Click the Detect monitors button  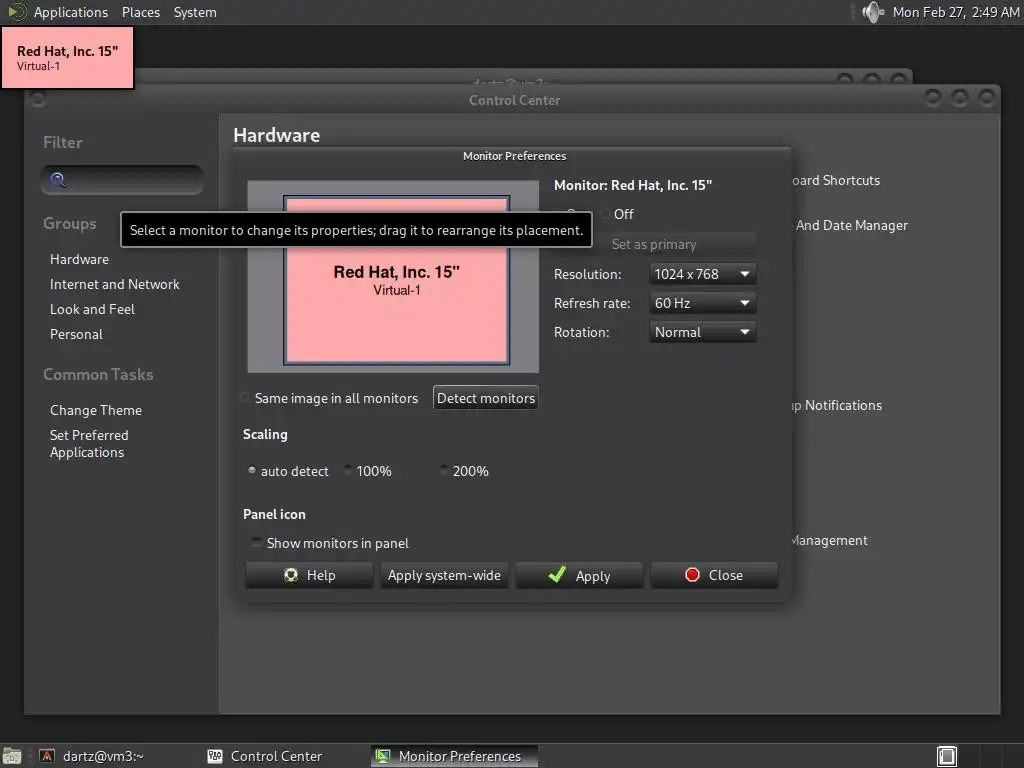click(x=485, y=398)
